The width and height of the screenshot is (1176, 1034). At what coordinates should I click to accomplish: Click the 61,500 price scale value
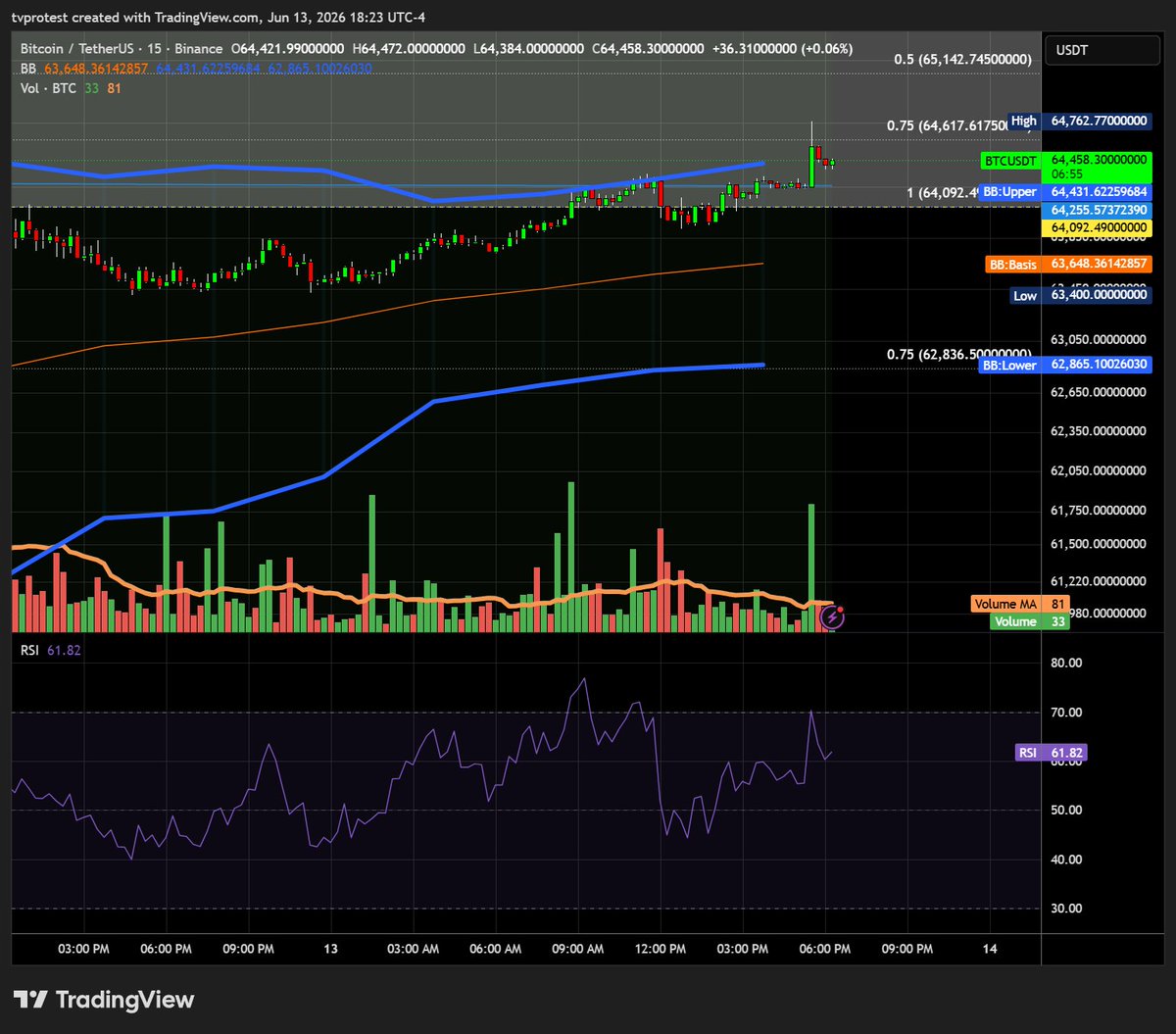tap(1098, 544)
